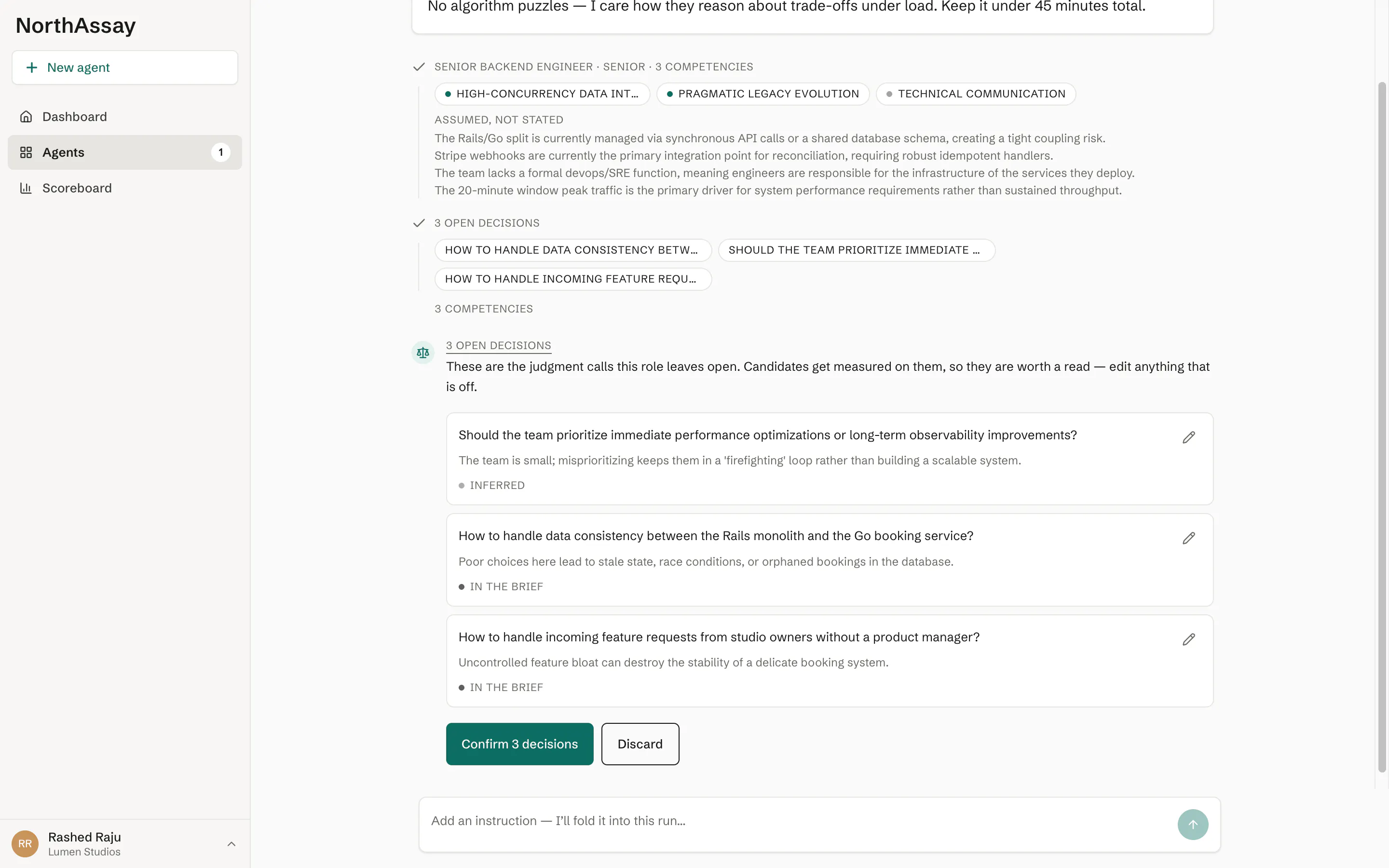Edit the performance optimizations decision card

pyautogui.click(x=1189, y=437)
